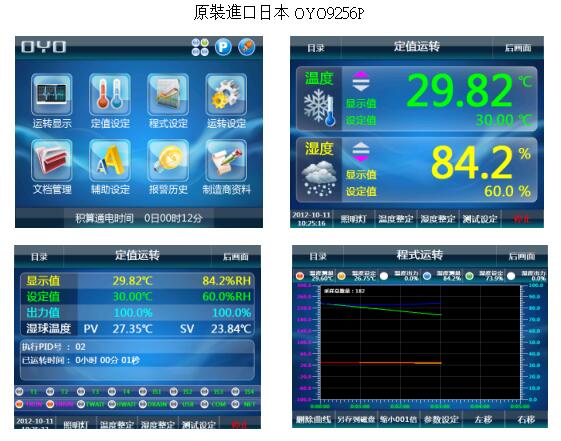Viewport: 561px width, 441px height.
Task: Open the 程式设定 chart icon
Action: pyautogui.click(x=168, y=94)
